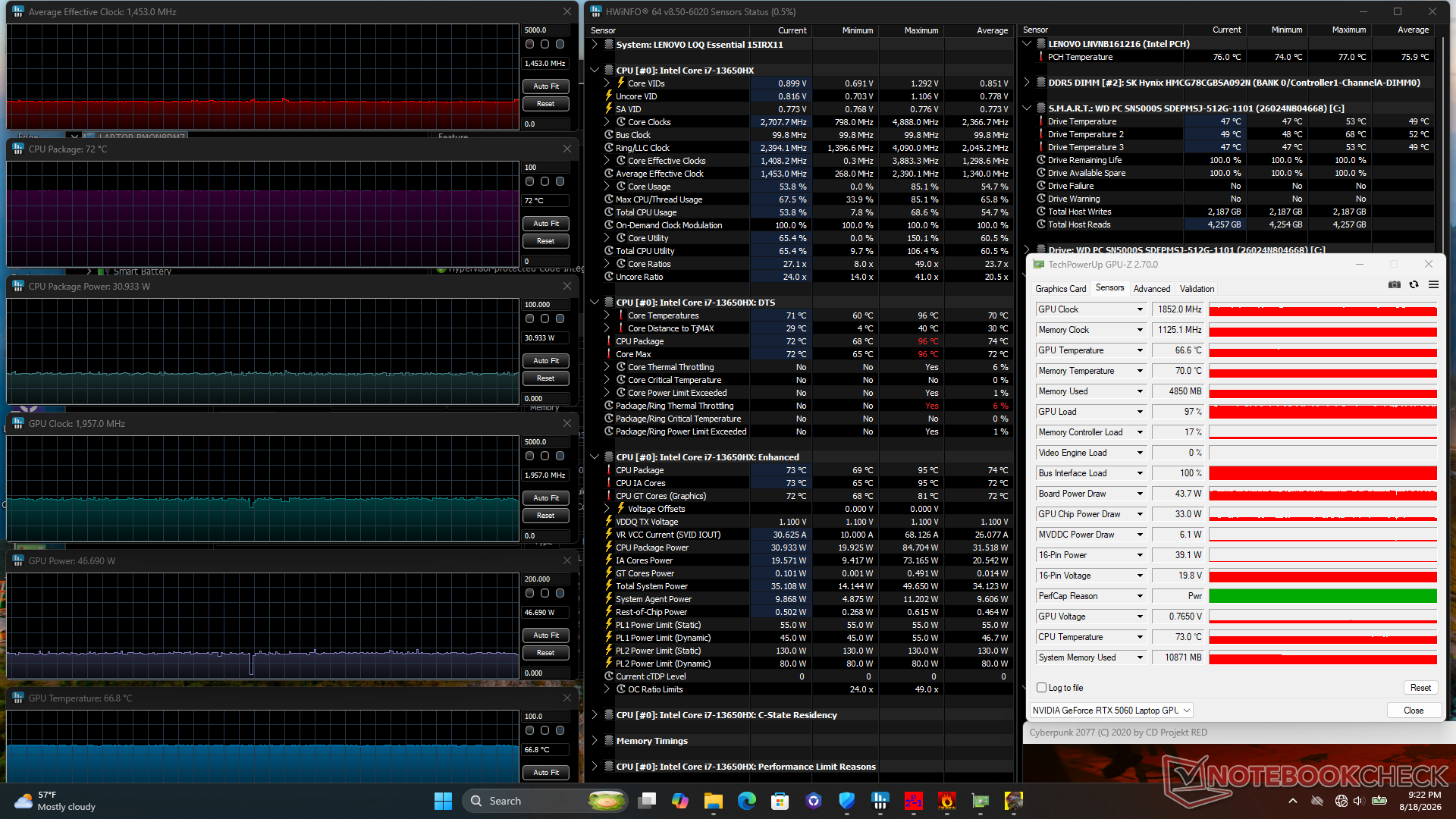Collapse the CPU [#0] Intel Core i7-13650HX section
This screenshot has height=819, width=1456.
pos(595,71)
